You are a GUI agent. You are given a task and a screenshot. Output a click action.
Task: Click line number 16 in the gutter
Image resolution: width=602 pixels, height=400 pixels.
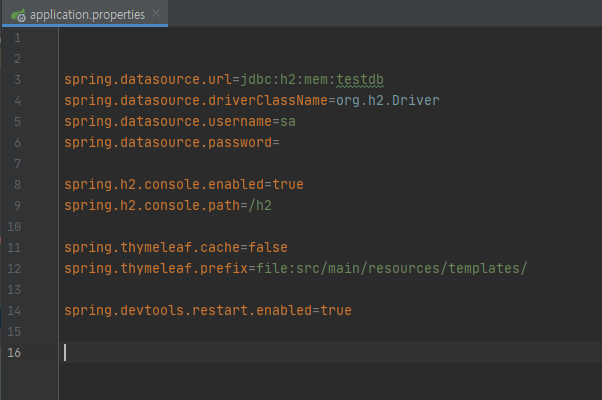[14, 353]
